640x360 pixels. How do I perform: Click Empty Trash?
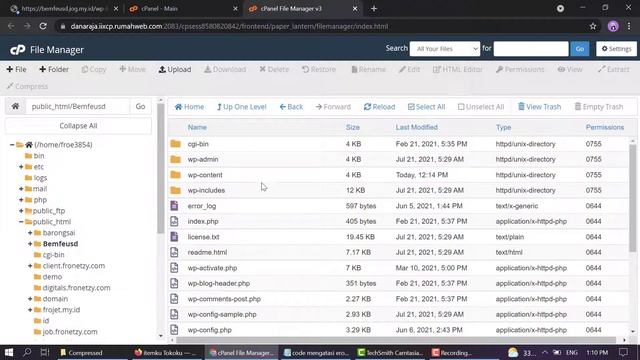click(598, 107)
